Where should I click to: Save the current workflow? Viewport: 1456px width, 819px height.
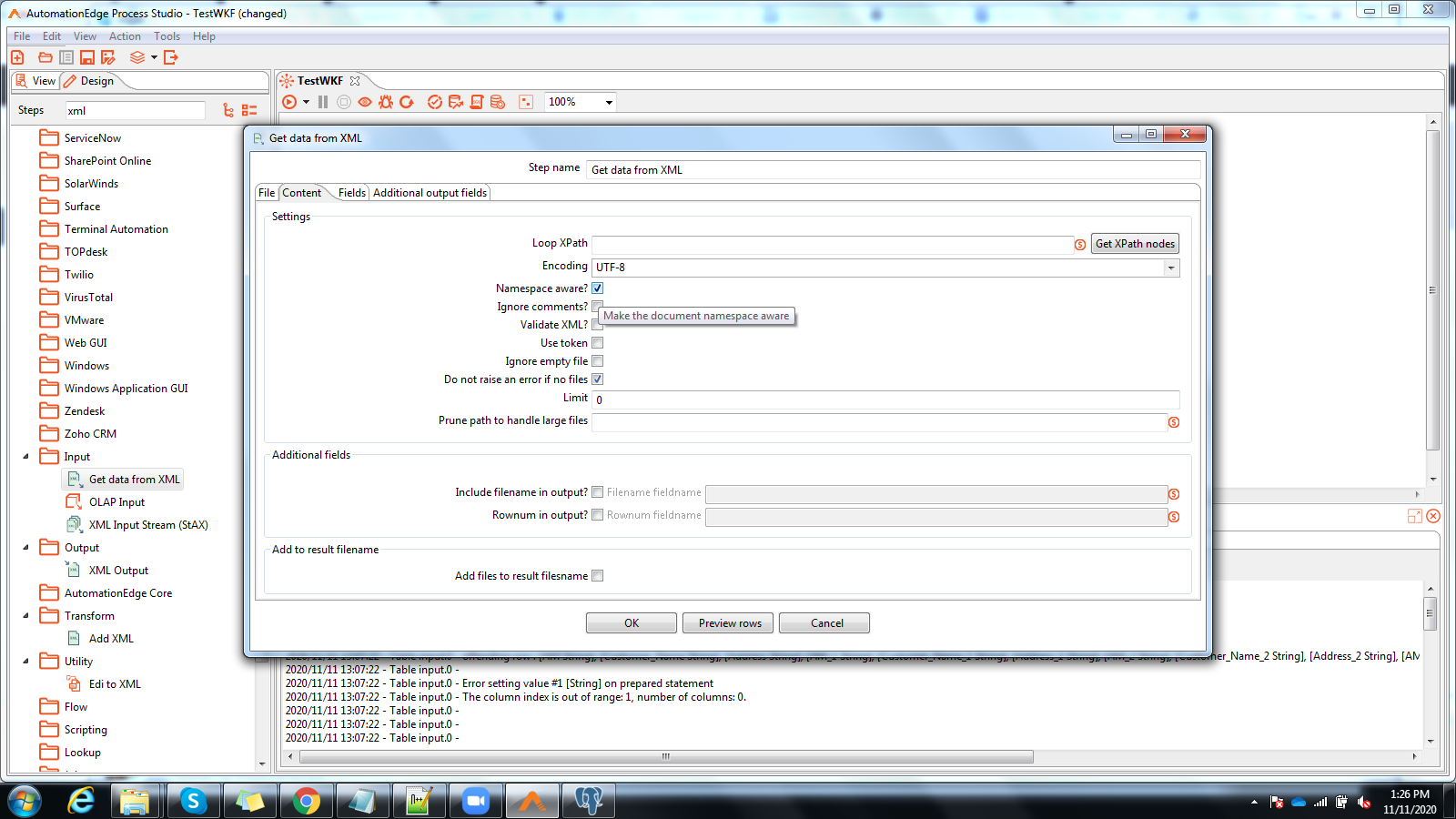pyautogui.click(x=87, y=57)
